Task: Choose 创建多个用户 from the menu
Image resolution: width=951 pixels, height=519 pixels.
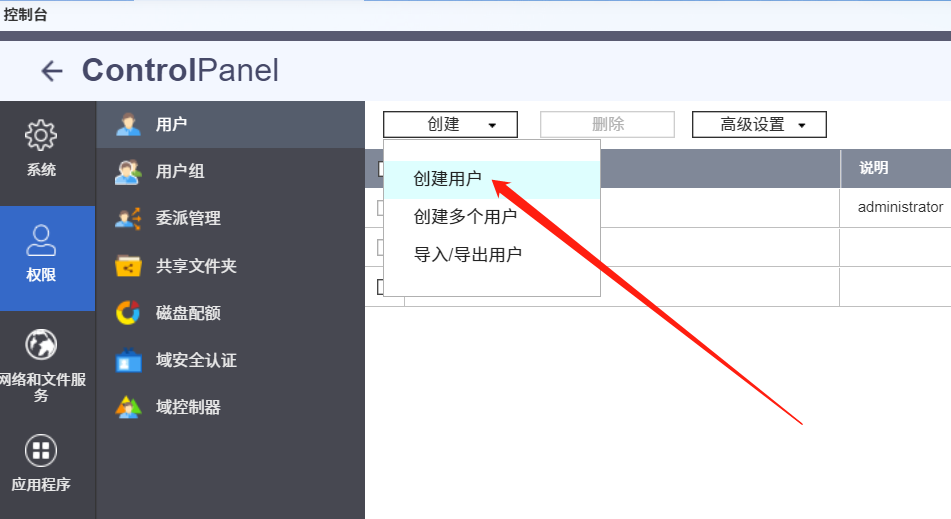Action: click(465, 217)
